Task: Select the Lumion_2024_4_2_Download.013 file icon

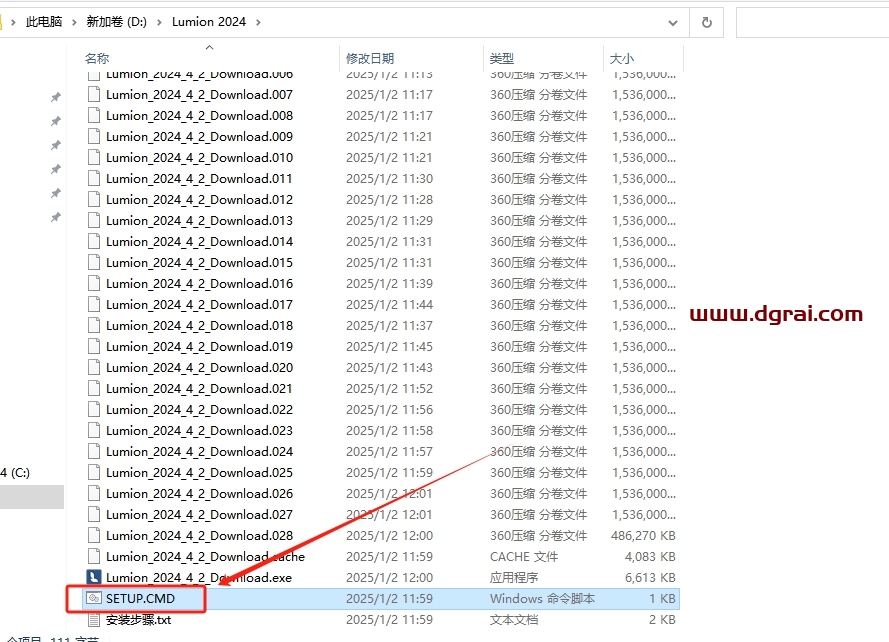Action: [94, 220]
